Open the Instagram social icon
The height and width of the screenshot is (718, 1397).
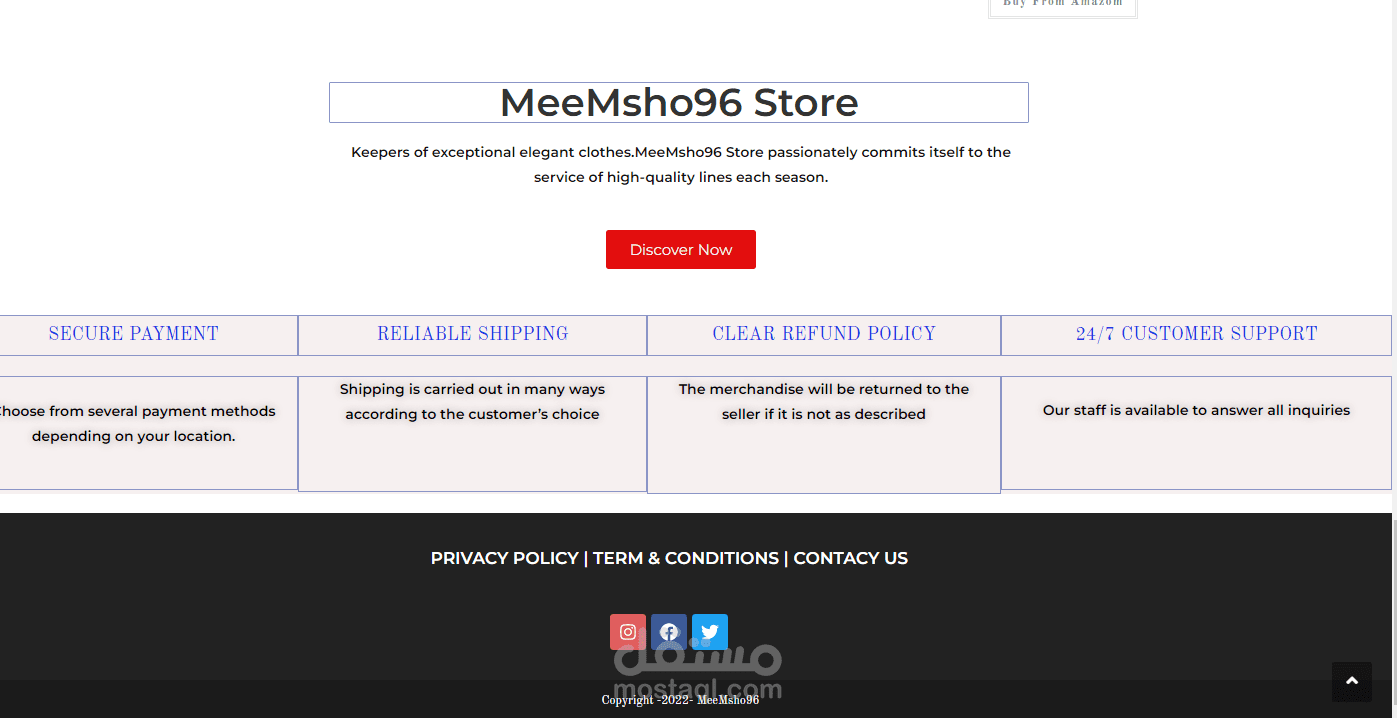pos(628,632)
